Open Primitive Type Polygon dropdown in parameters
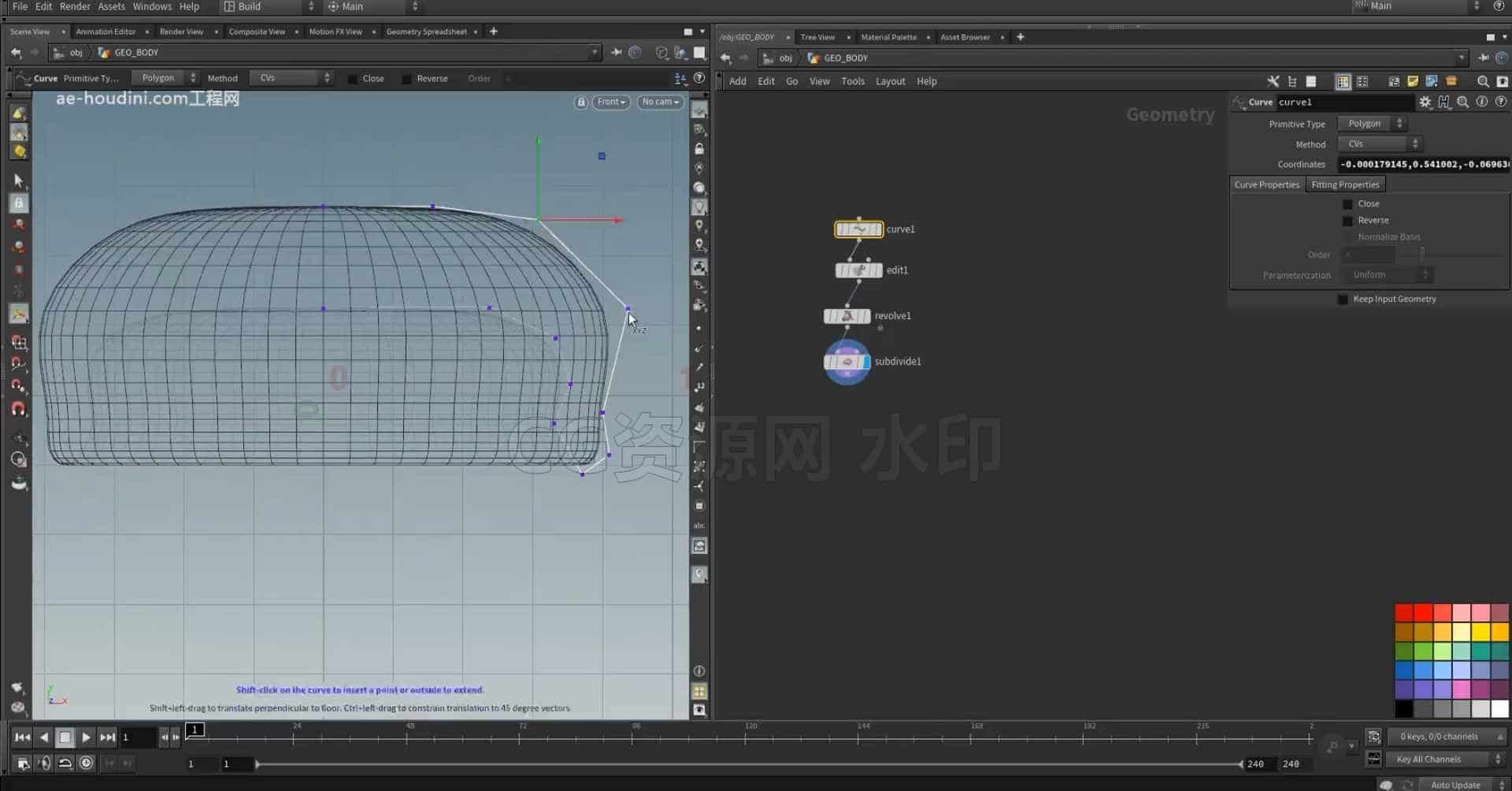This screenshot has height=791, width=1512. click(1371, 124)
